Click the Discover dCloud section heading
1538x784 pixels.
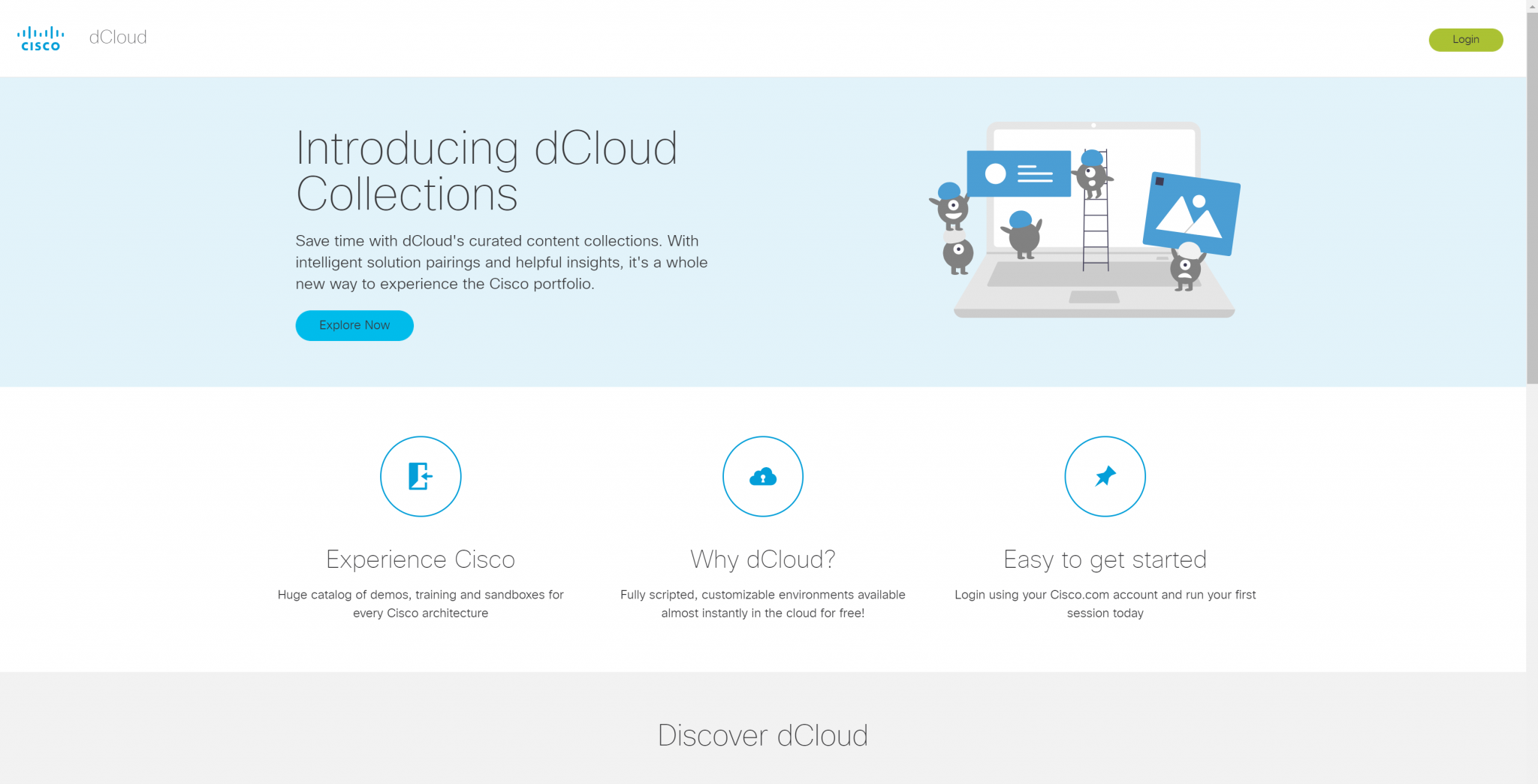tap(763, 735)
